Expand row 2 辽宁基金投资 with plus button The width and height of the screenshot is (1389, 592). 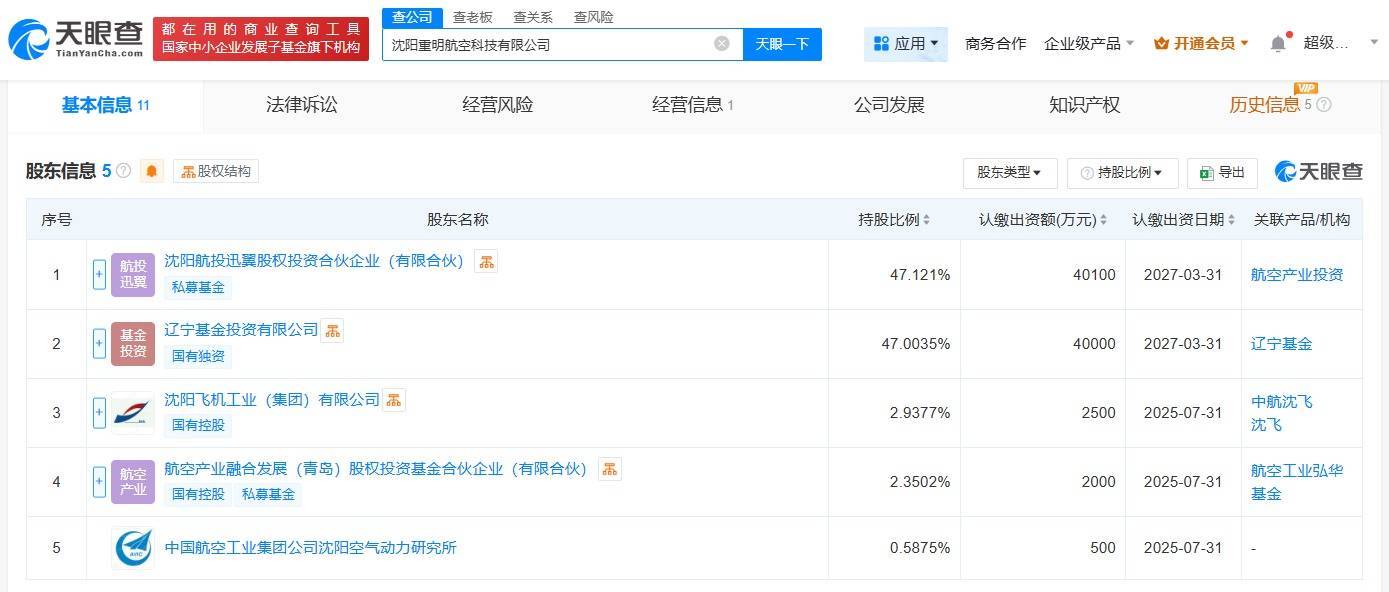pyautogui.click(x=99, y=343)
